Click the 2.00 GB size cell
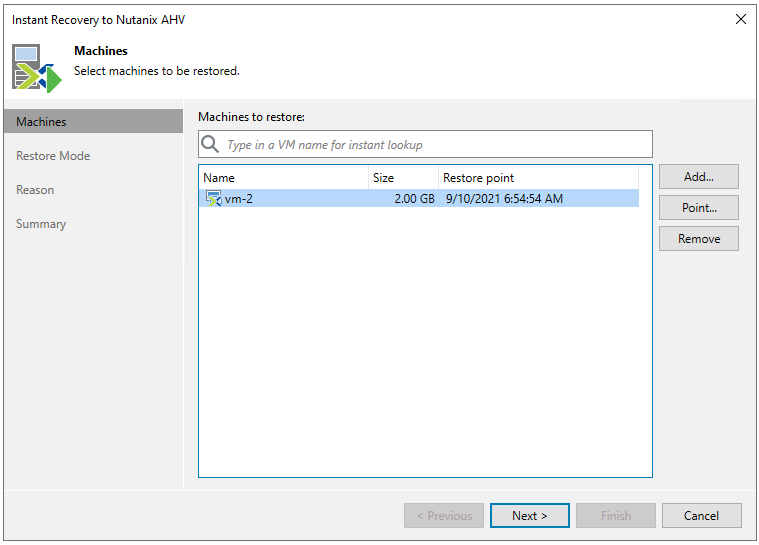 pos(414,198)
